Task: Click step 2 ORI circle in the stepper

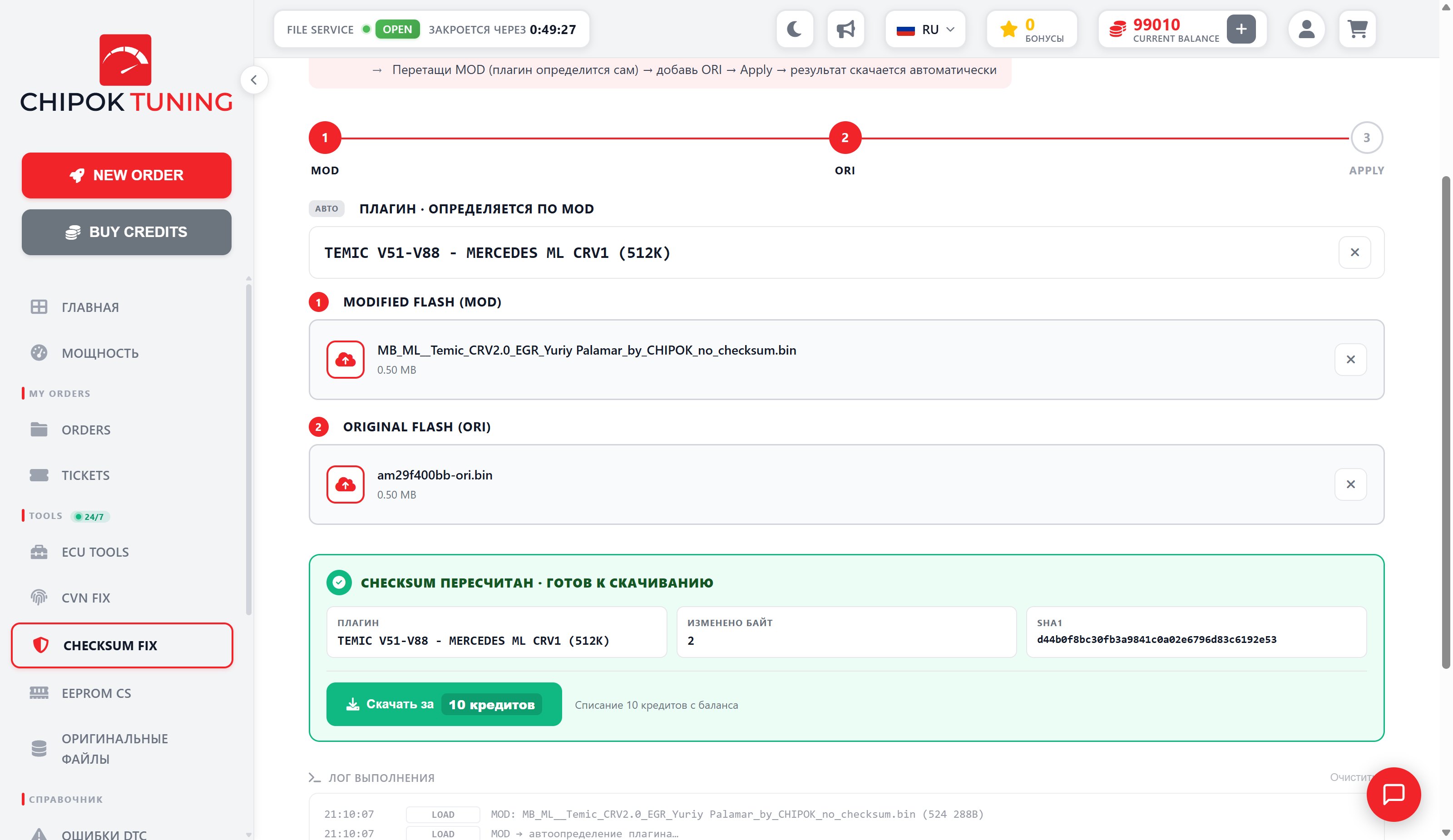Action: click(845, 138)
